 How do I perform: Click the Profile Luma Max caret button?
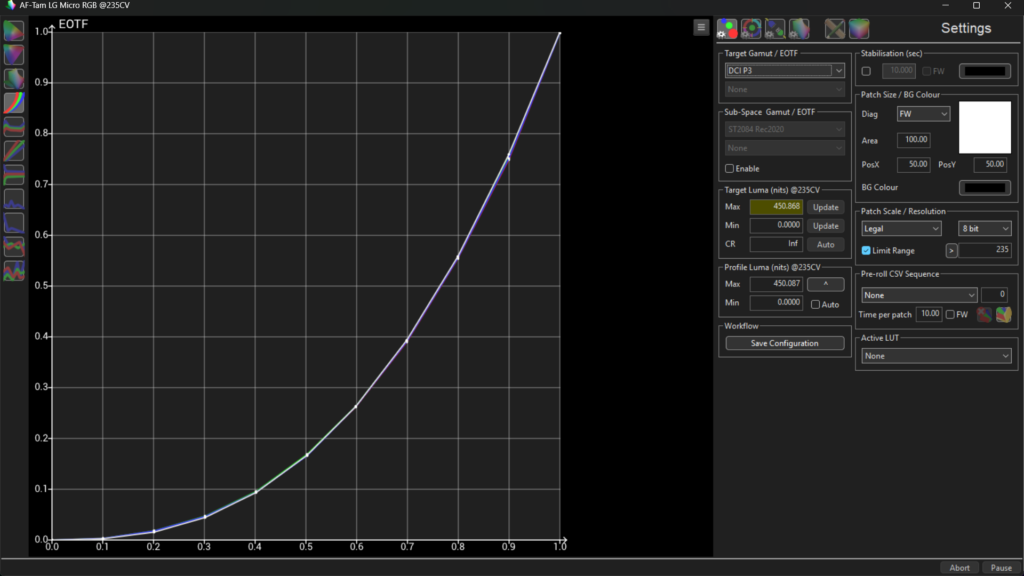point(825,284)
